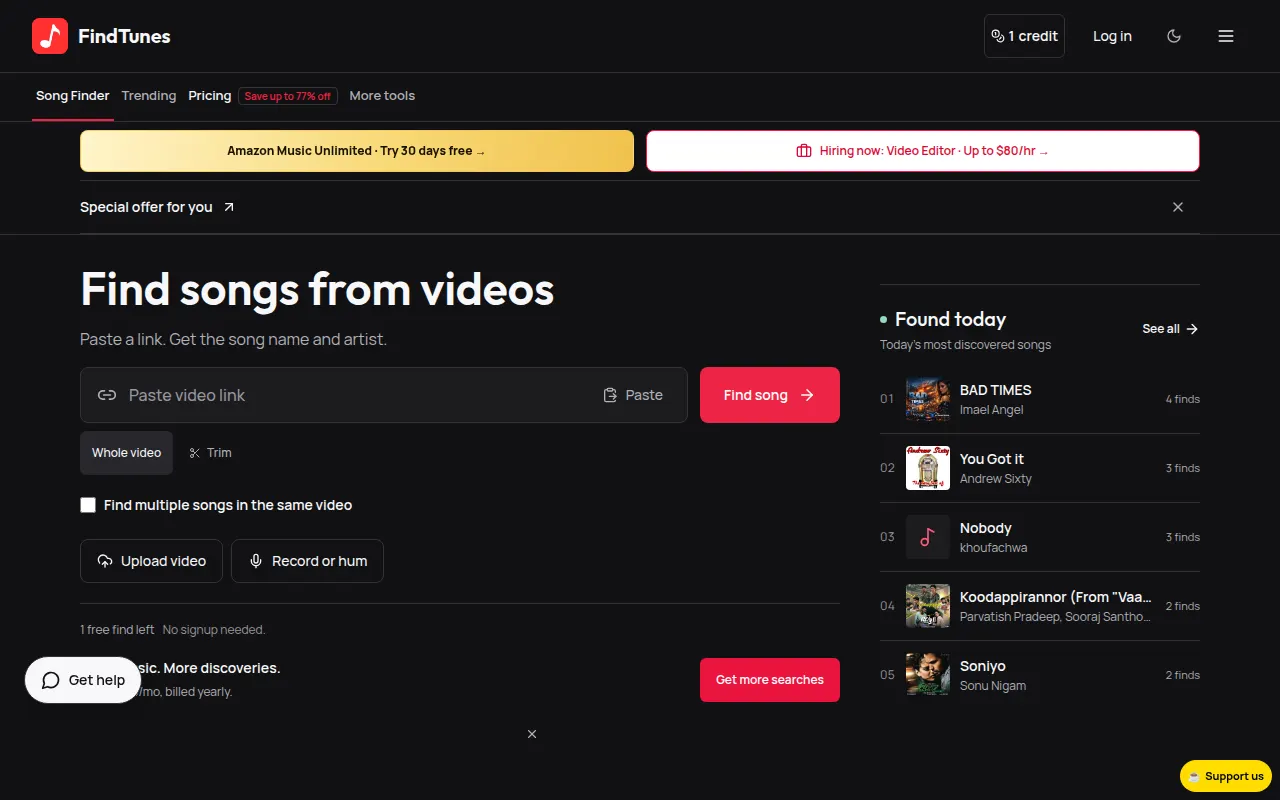Screen dimensions: 1280x800
Task: Open the Soniyo album thumbnail
Action: [x=928, y=675]
